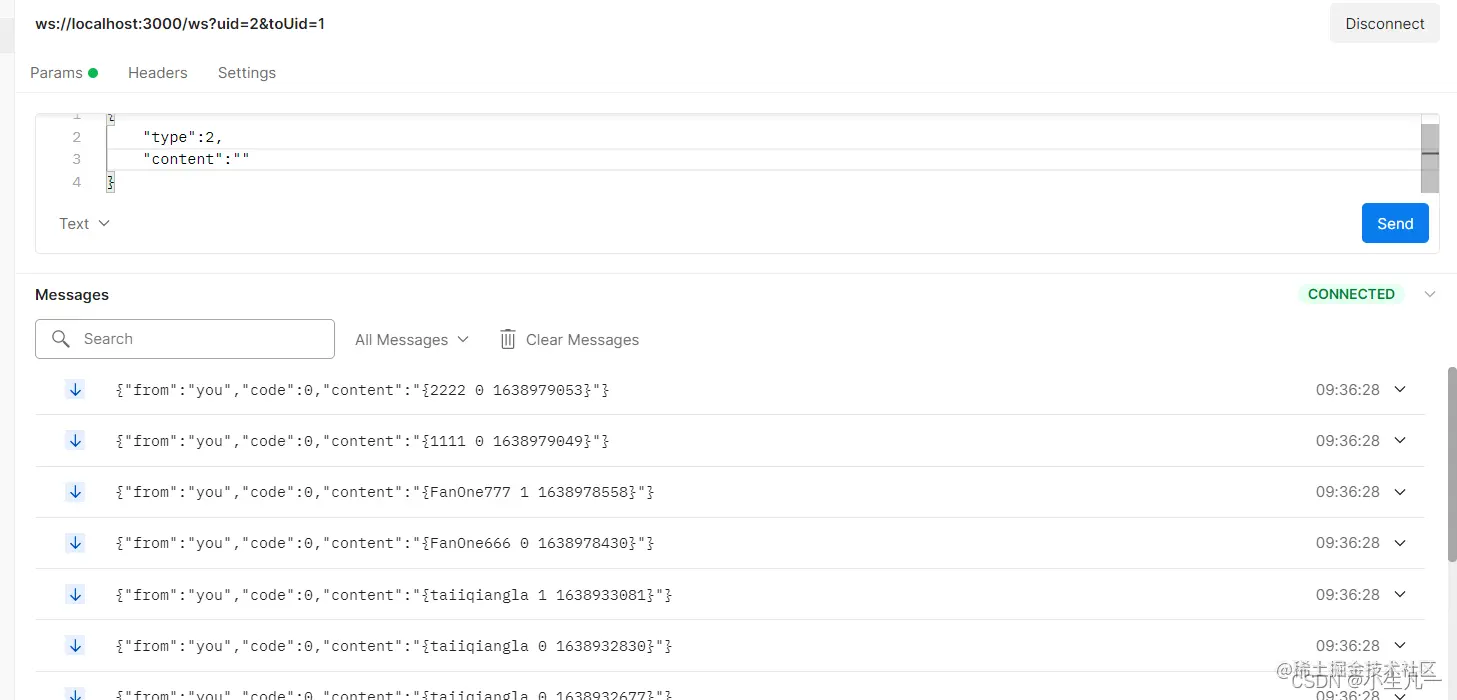Select message text containing FanOne777 1 1638978558

(x=385, y=492)
